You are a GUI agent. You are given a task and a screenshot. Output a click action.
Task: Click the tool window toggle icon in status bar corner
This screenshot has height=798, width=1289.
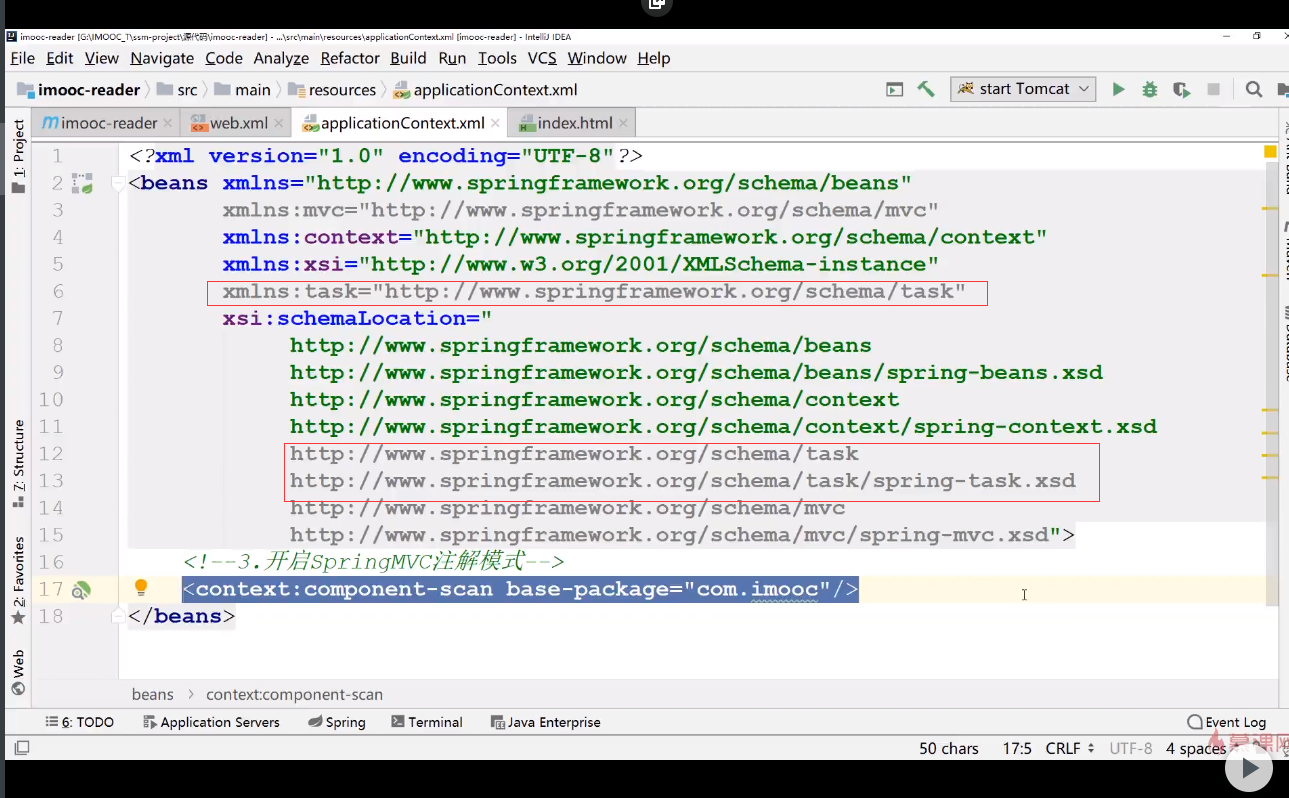pyautogui.click(x=21, y=747)
